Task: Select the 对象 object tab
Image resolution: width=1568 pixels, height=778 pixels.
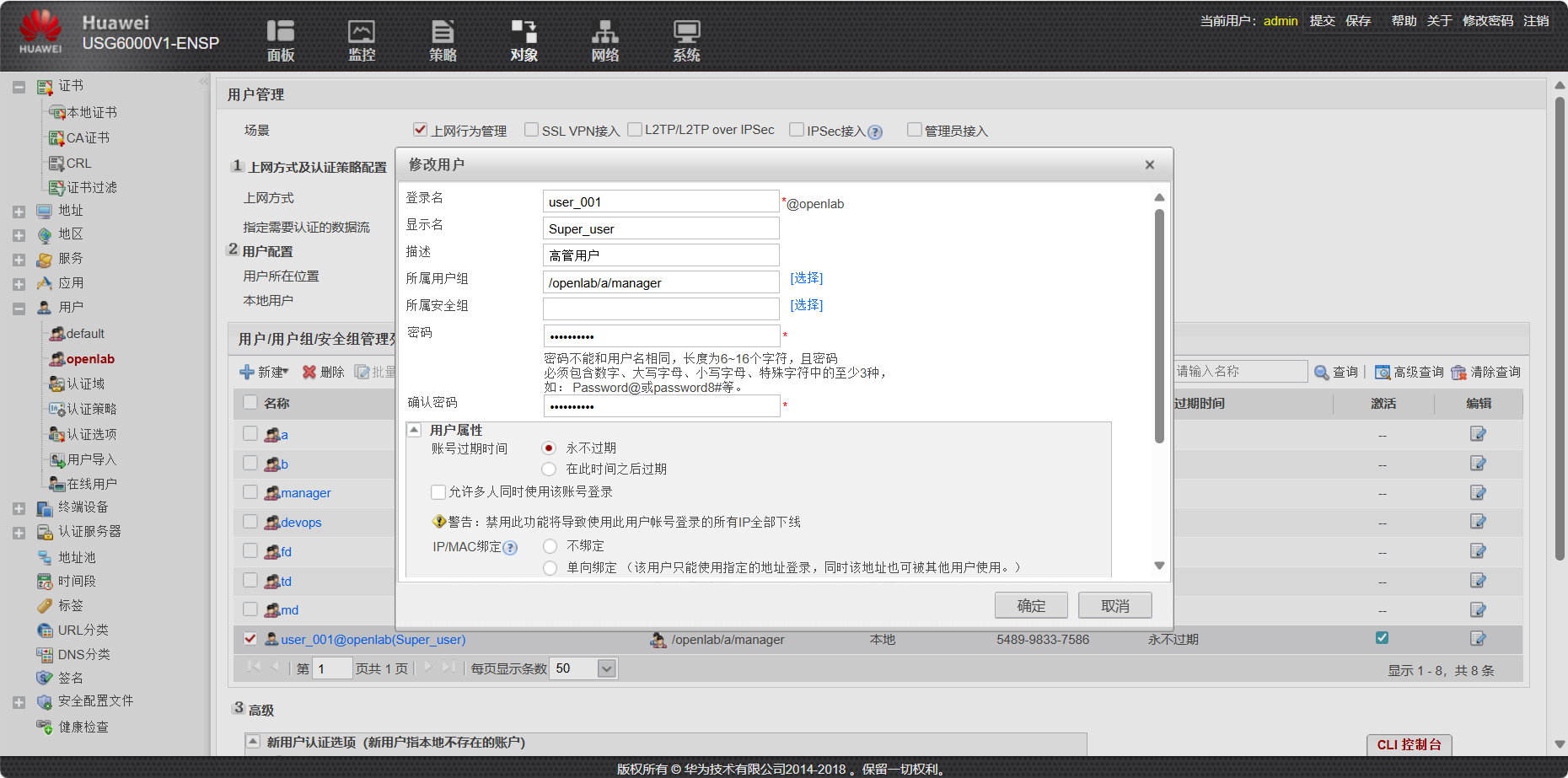Action: tap(524, 40)
